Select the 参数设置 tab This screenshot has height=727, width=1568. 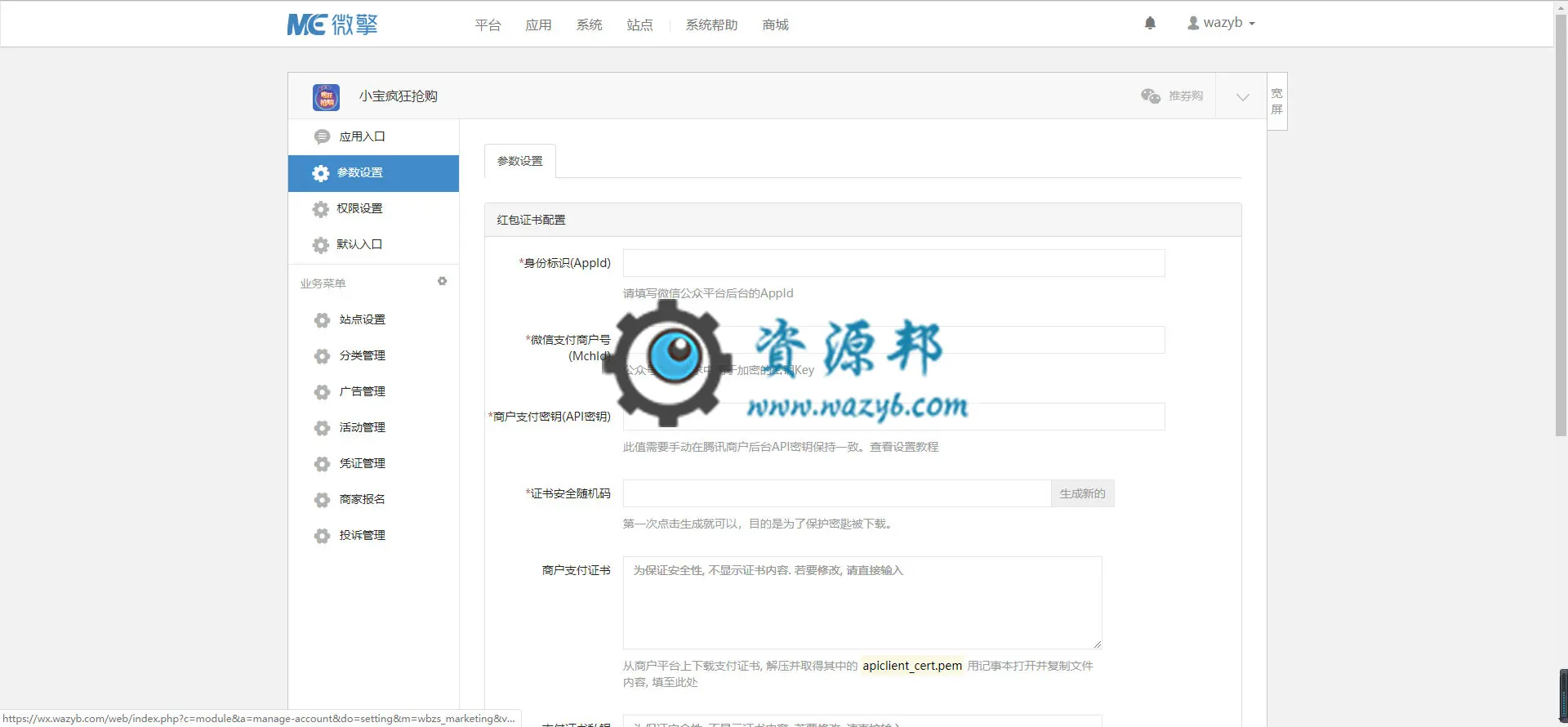click(x=520, y=162)
